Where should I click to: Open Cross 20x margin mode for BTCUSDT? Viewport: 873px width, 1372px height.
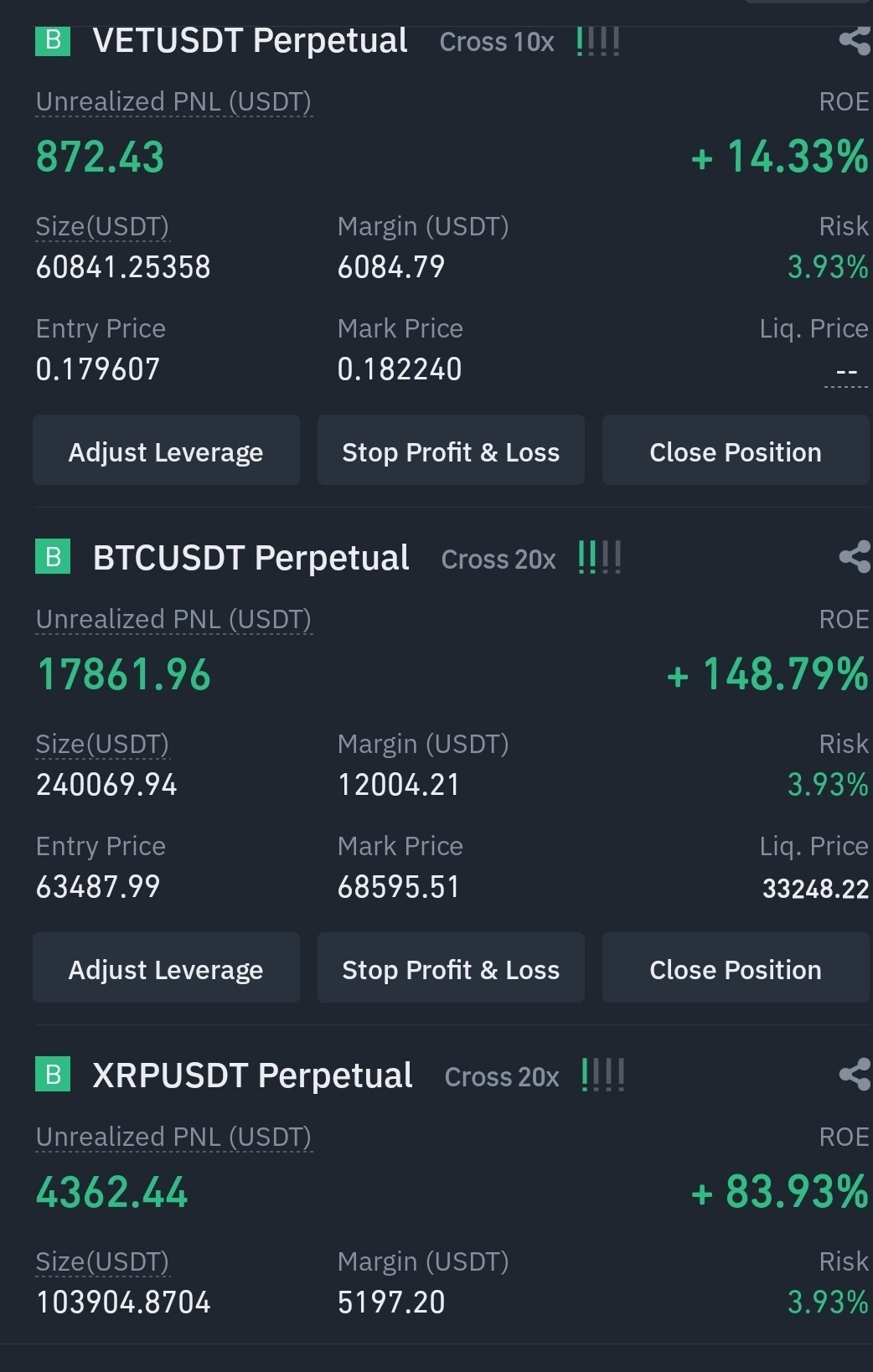498,560
